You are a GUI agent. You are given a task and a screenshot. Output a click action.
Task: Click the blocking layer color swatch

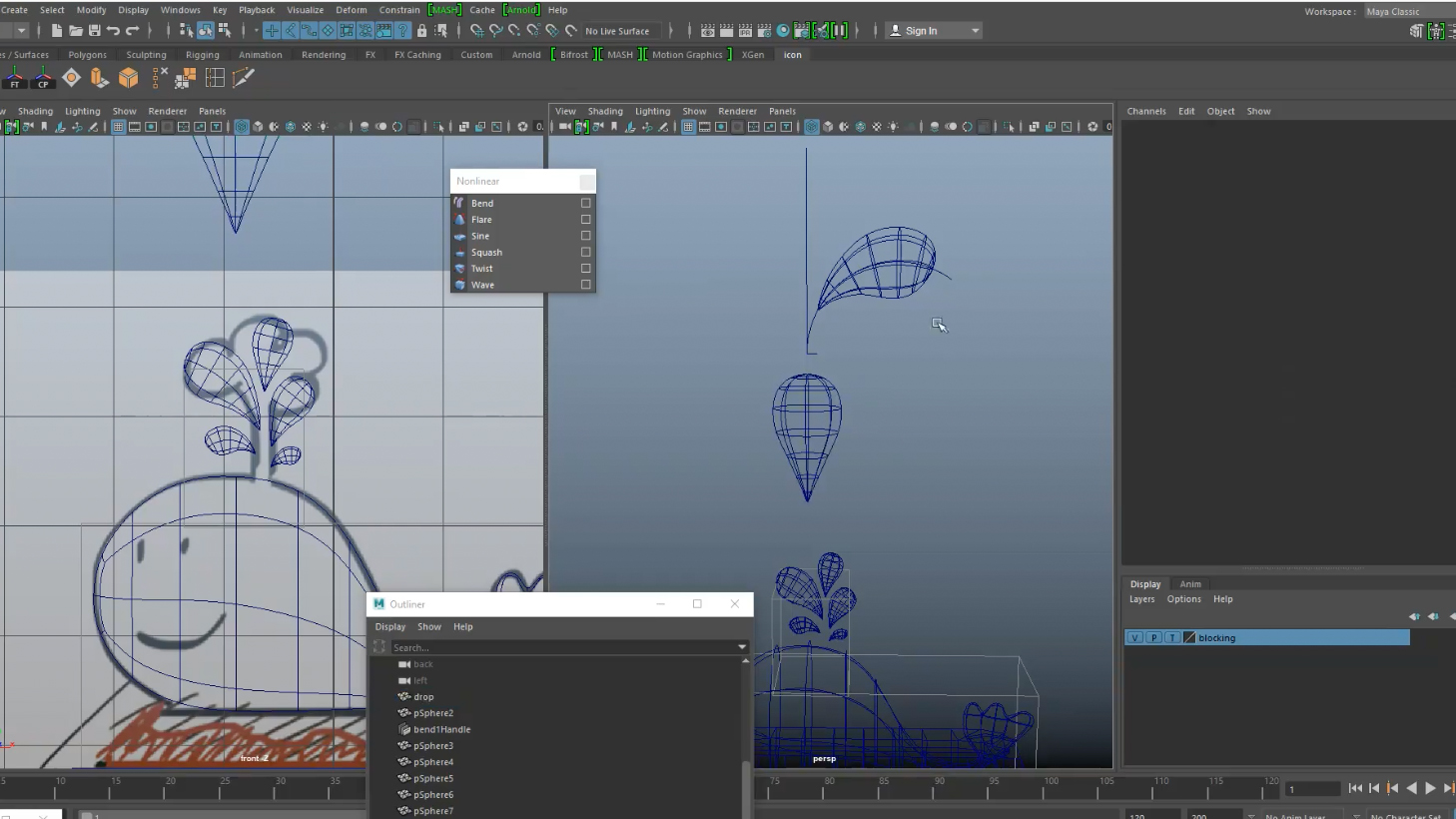[x=1189, y=637]
